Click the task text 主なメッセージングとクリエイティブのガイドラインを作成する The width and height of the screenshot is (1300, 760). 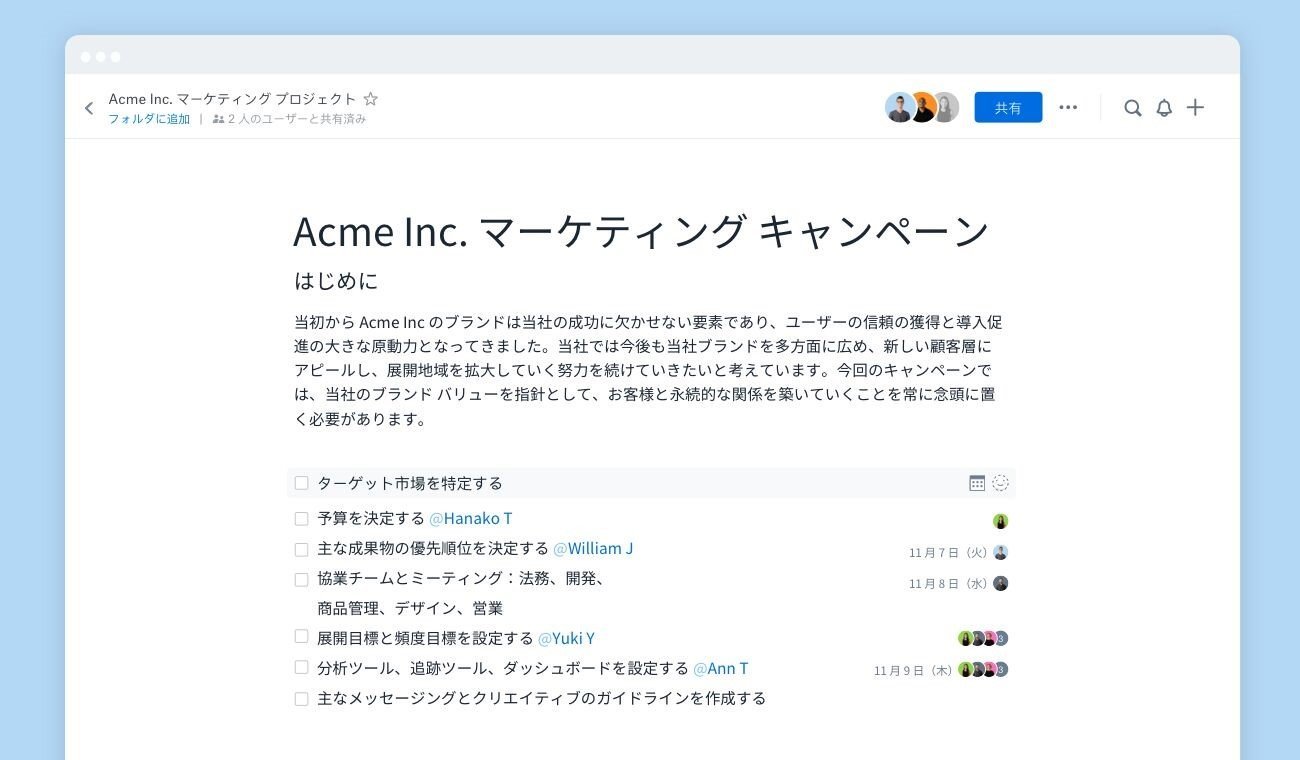pos(541,698)
